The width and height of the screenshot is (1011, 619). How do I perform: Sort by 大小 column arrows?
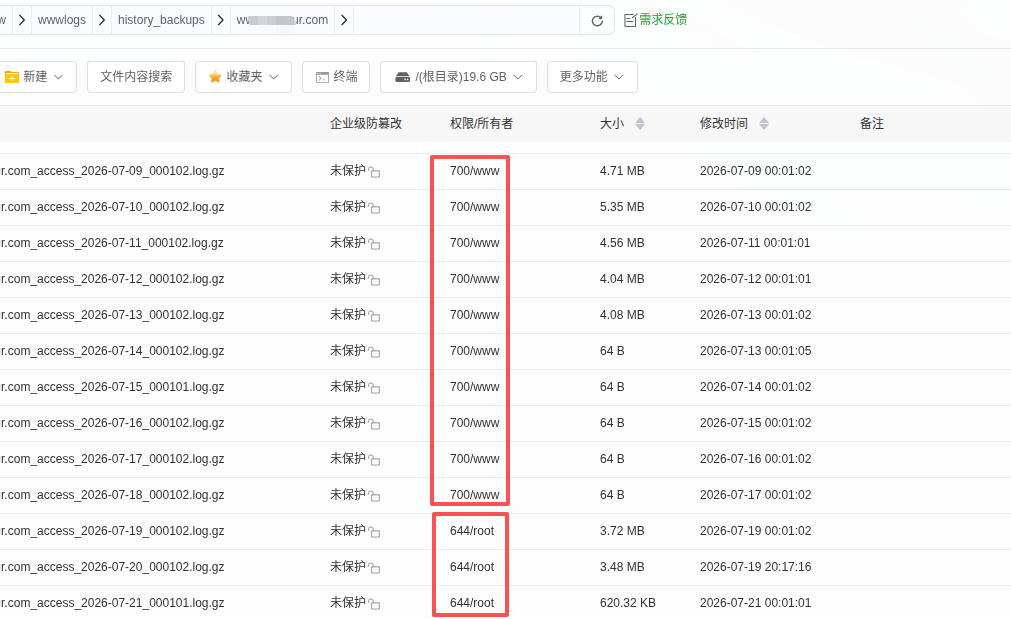tap(640, 124)
